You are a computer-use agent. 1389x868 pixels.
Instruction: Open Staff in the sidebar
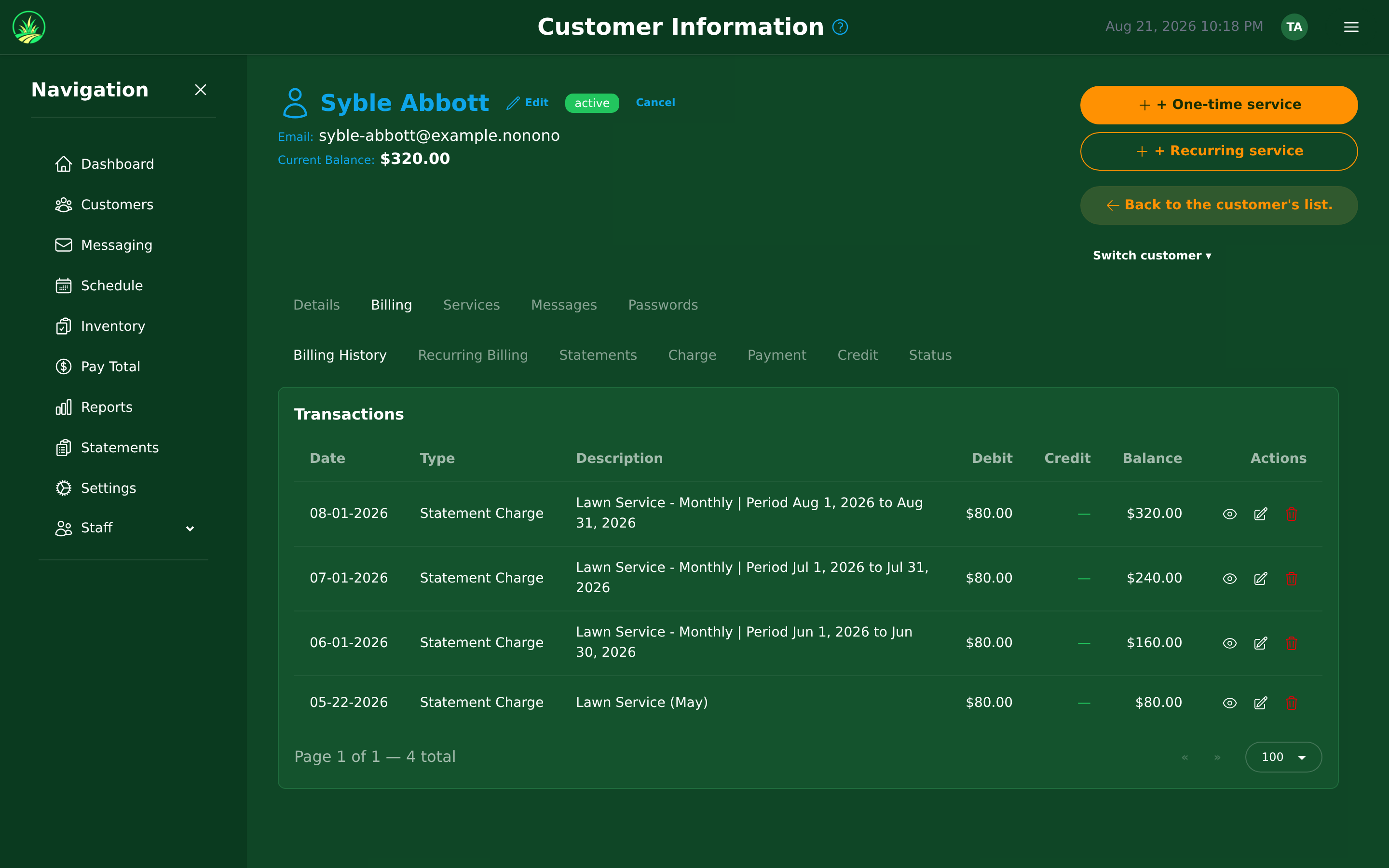[x=84, y=528]
